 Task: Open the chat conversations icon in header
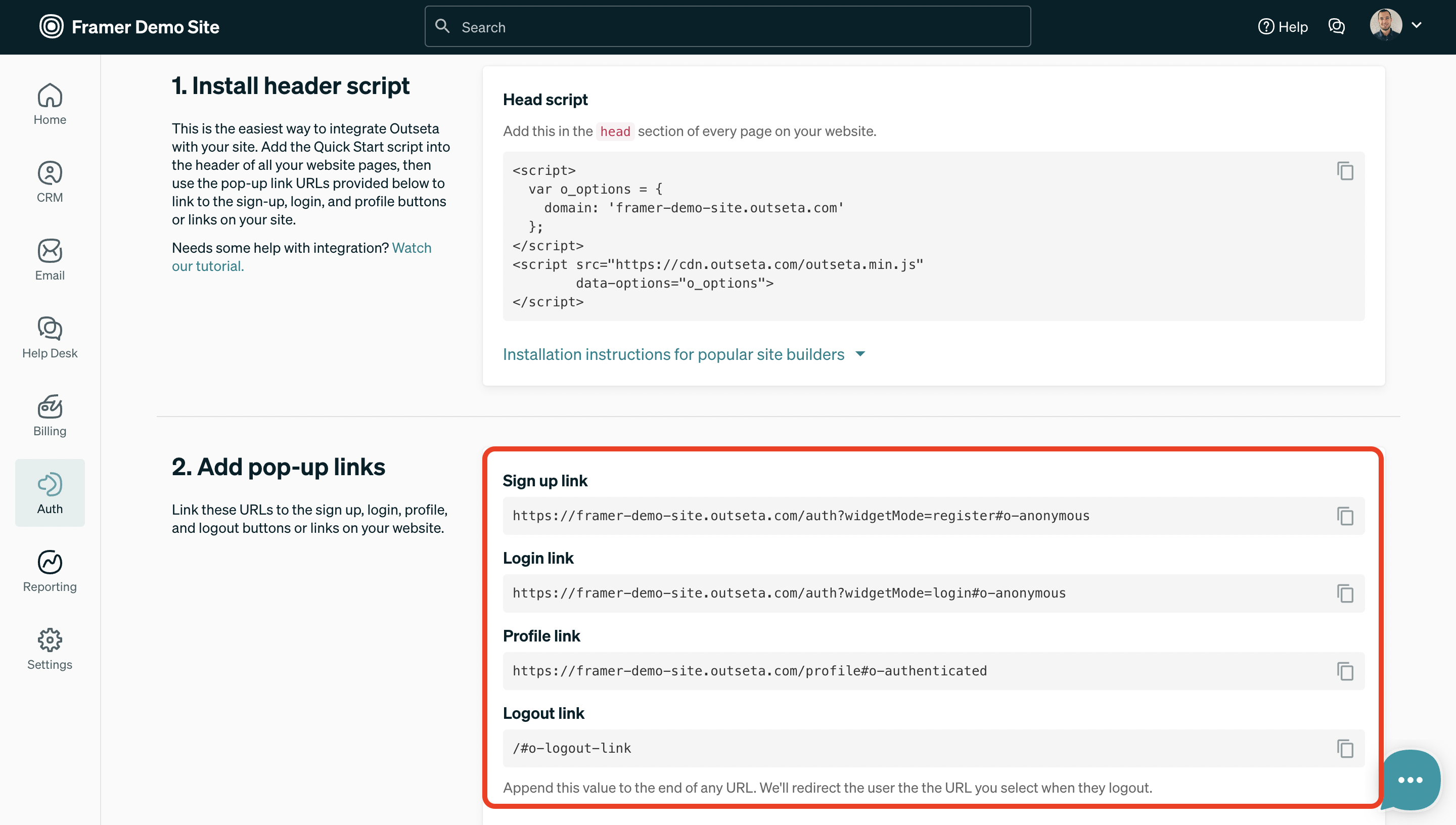click(x=1337, y=27)
